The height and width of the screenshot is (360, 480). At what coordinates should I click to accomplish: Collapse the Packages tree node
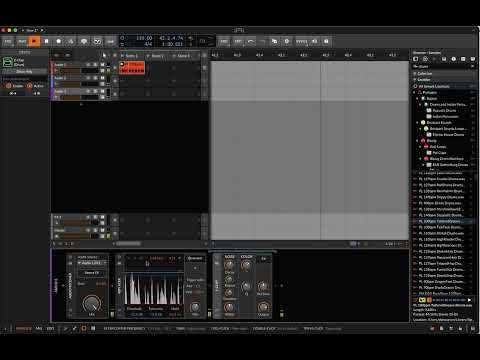click(414, 92)
